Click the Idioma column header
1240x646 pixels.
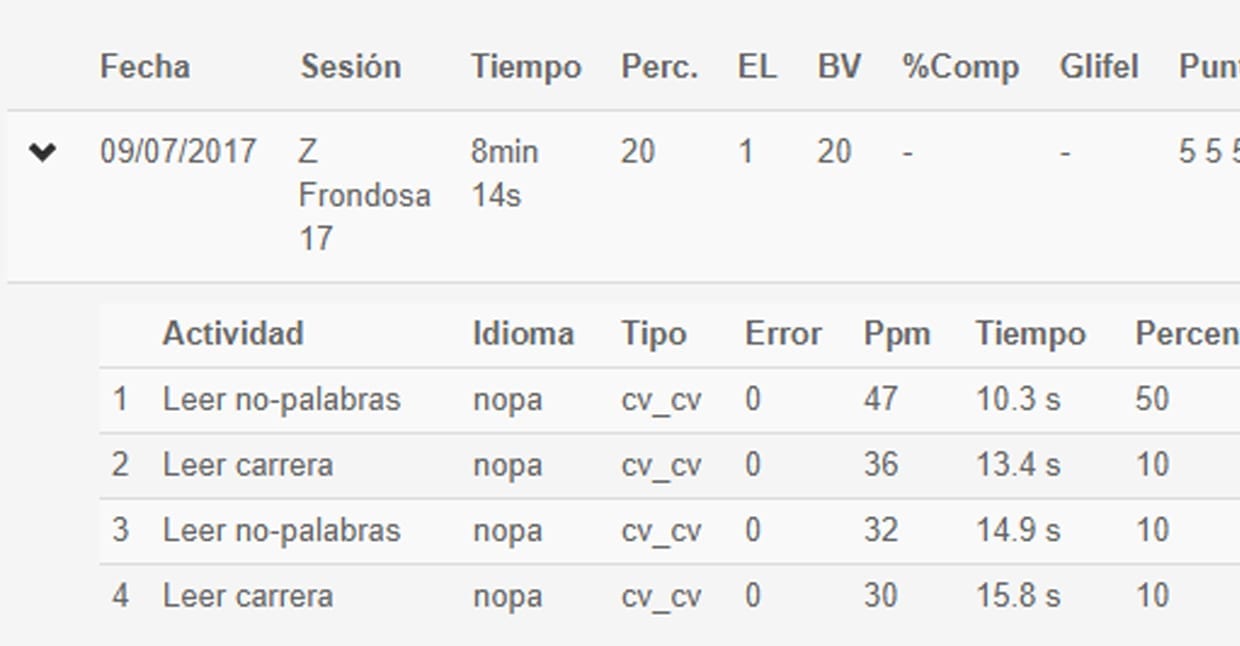coord(523,333)
